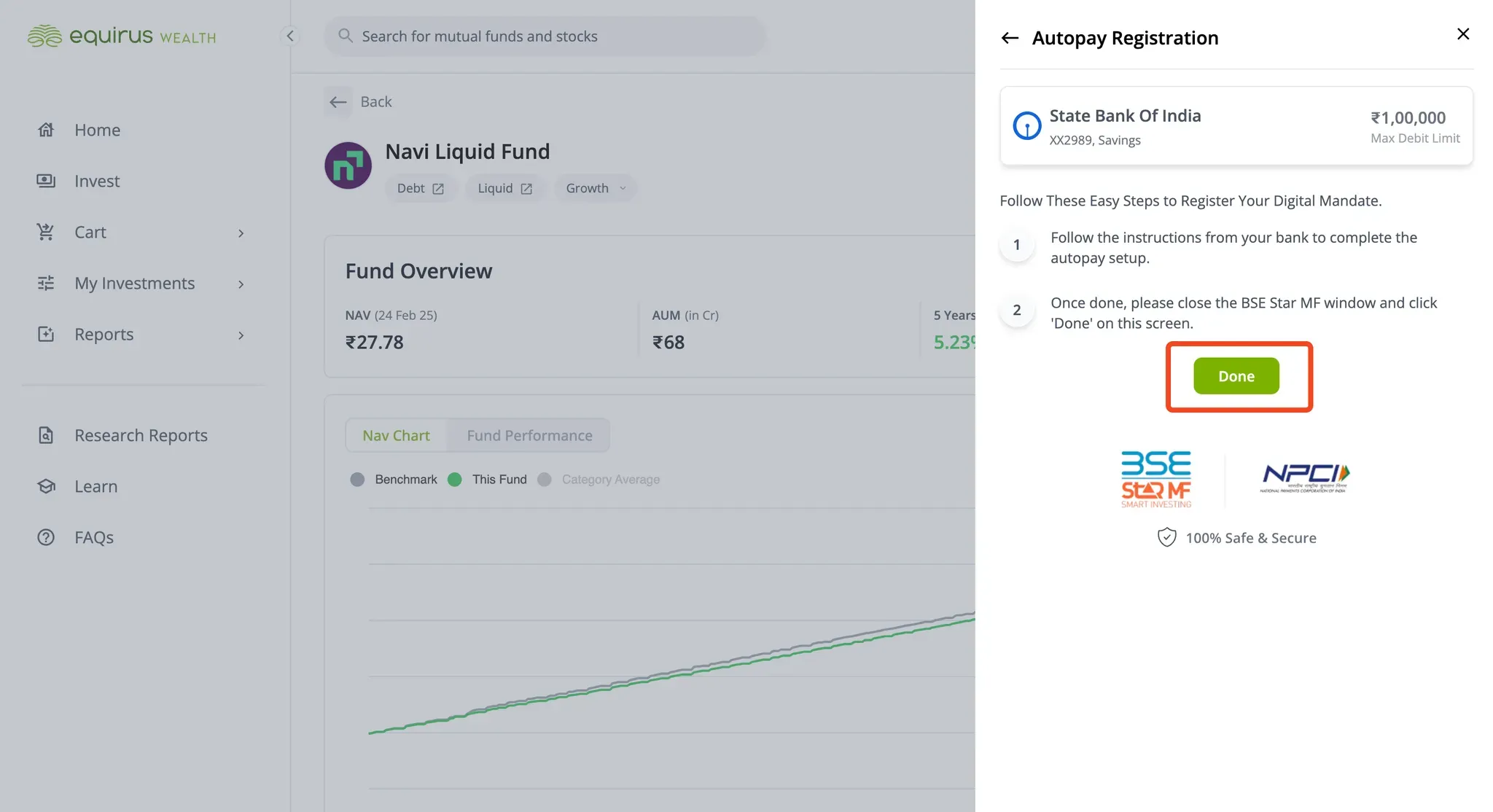
Task: Expand the Reports submenu chevron
Action: pos(241,335)
